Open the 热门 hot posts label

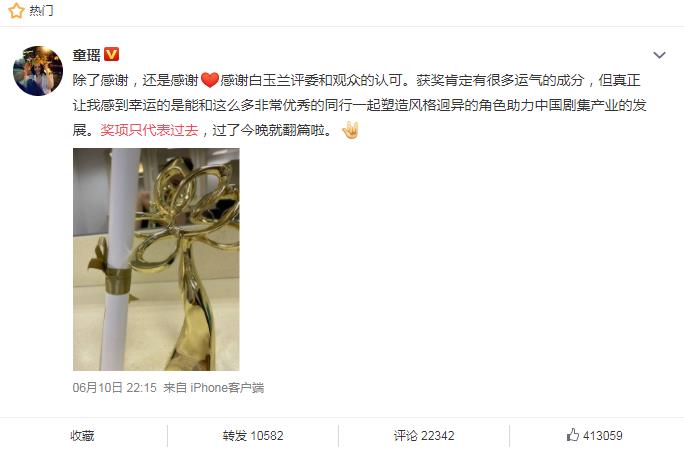[41, 10]
